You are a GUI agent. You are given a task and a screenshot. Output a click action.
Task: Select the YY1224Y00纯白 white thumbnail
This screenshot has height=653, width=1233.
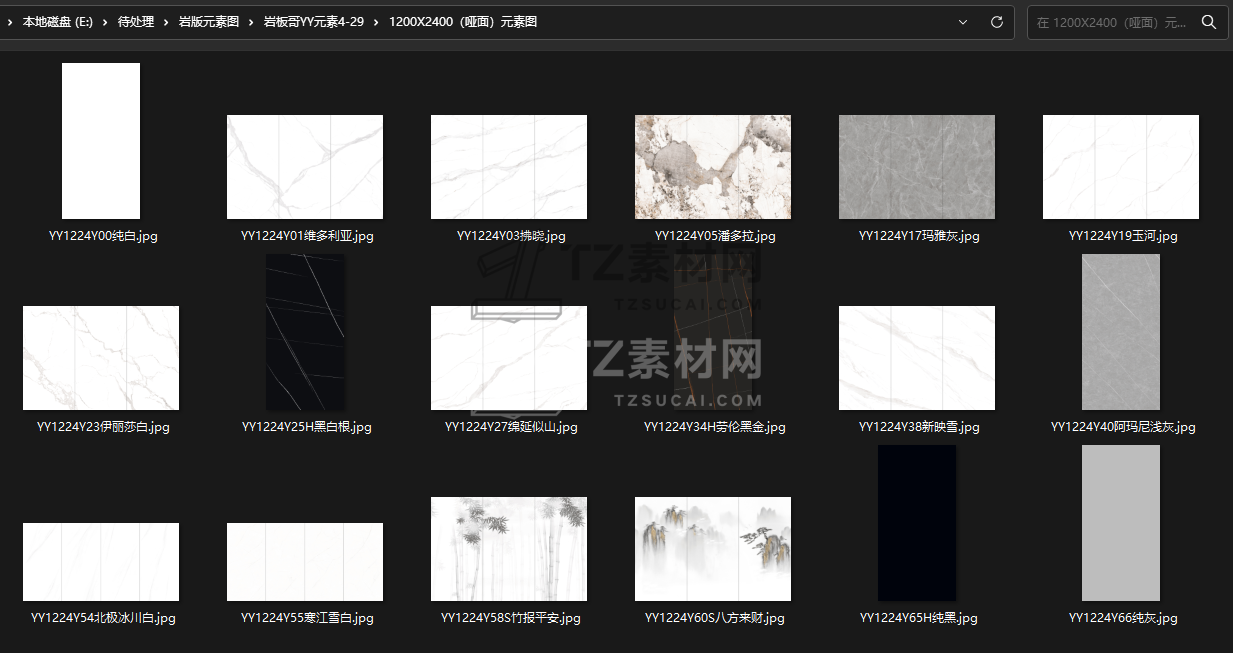tap(101, 141)
